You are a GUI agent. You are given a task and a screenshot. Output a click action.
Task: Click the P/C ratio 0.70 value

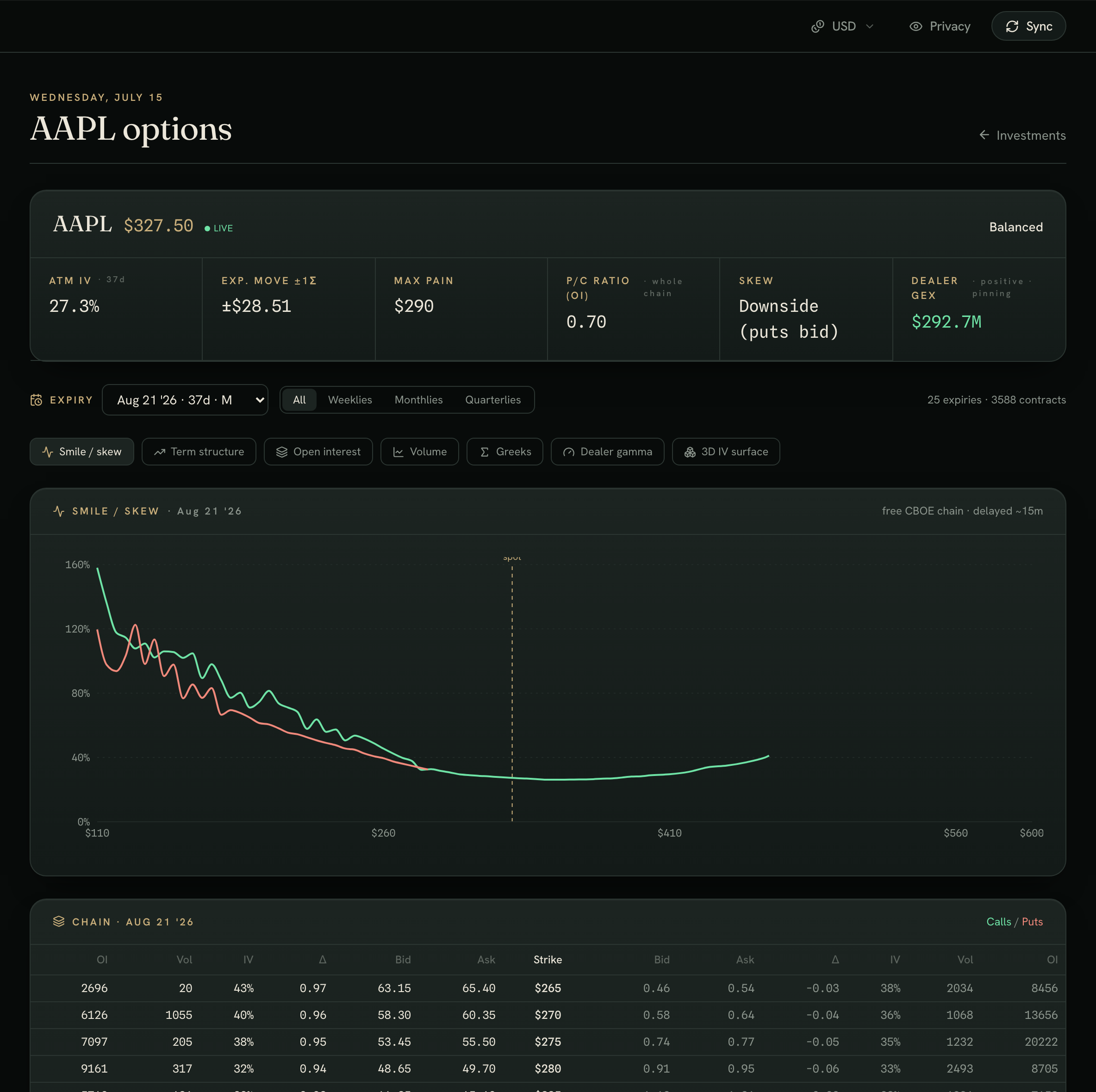click(x=586, y=322)
